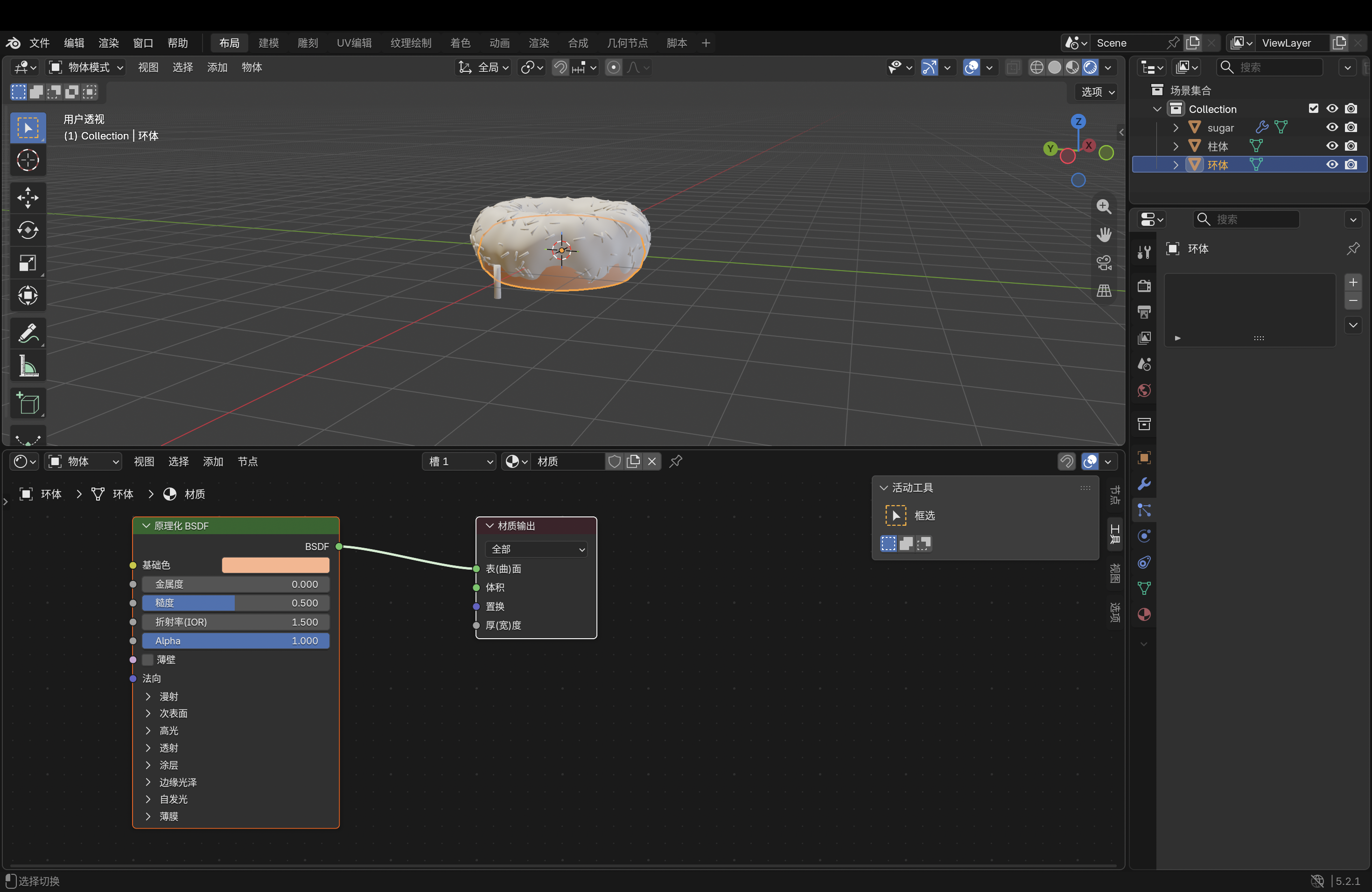
Task: Switch to the 建模 workspace tab
Action: [x=269, y=42]
